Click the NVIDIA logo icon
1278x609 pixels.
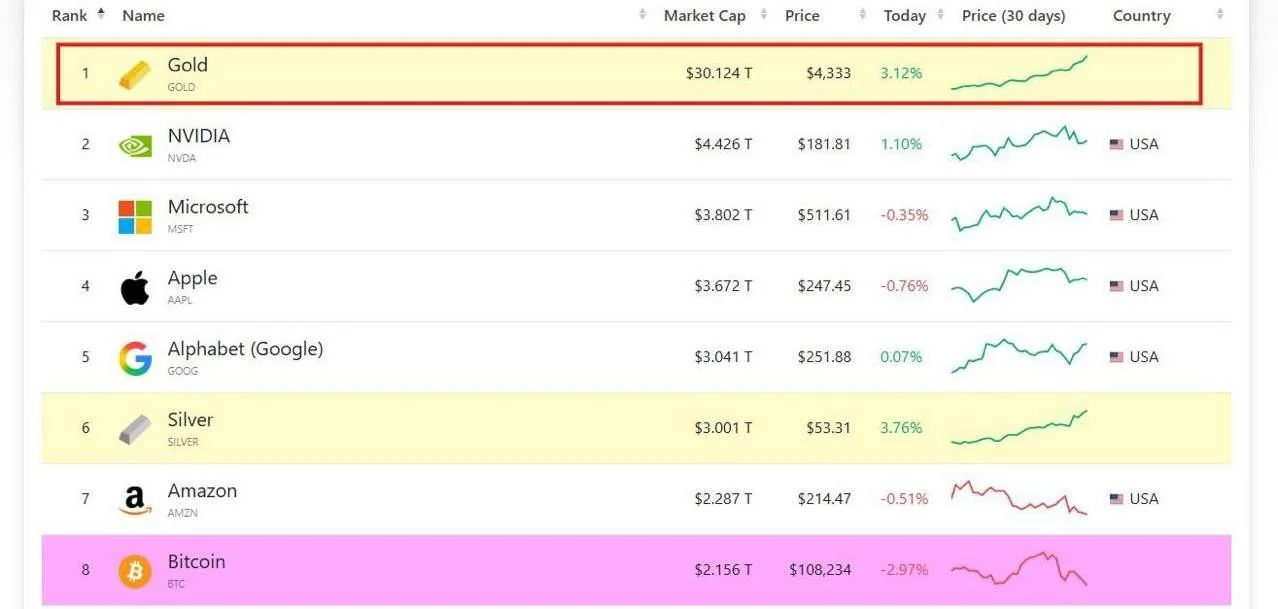pos(135,145)
